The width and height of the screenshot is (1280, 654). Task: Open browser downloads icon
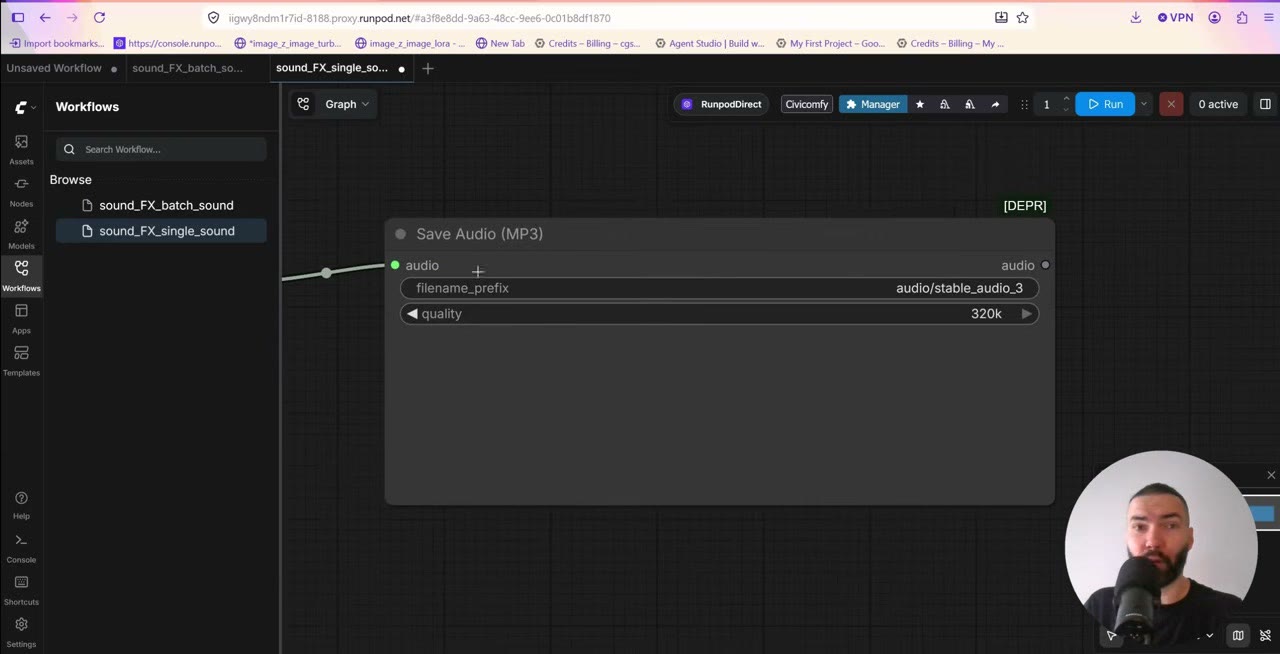point(1136,18)
